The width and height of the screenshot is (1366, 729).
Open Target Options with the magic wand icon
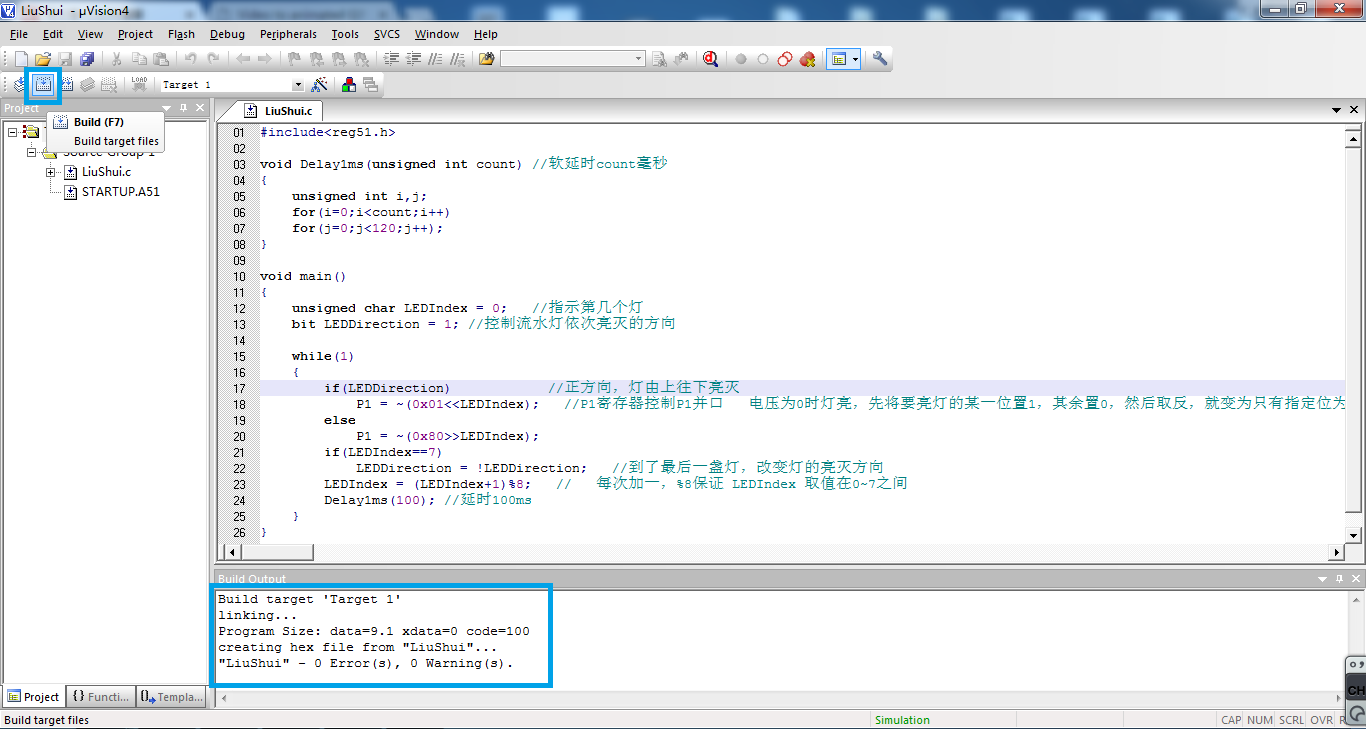320,85
